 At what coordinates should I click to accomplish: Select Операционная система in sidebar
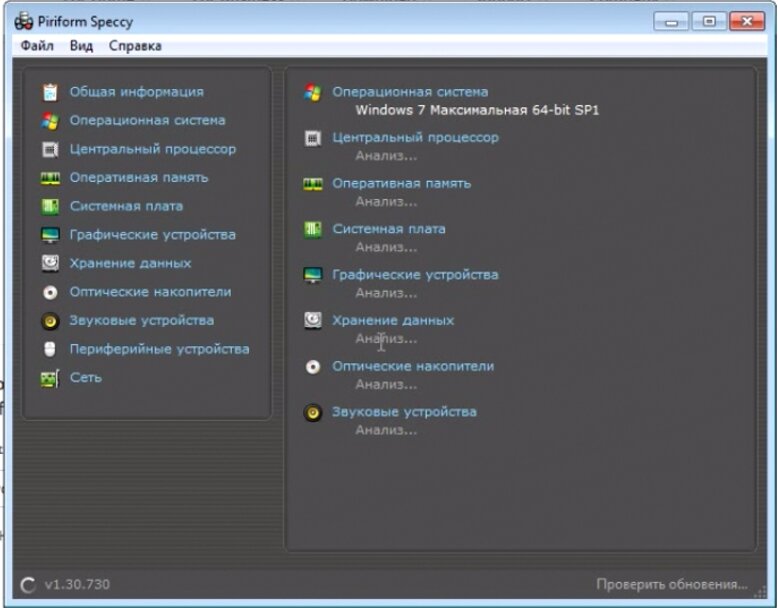point(147,120)
